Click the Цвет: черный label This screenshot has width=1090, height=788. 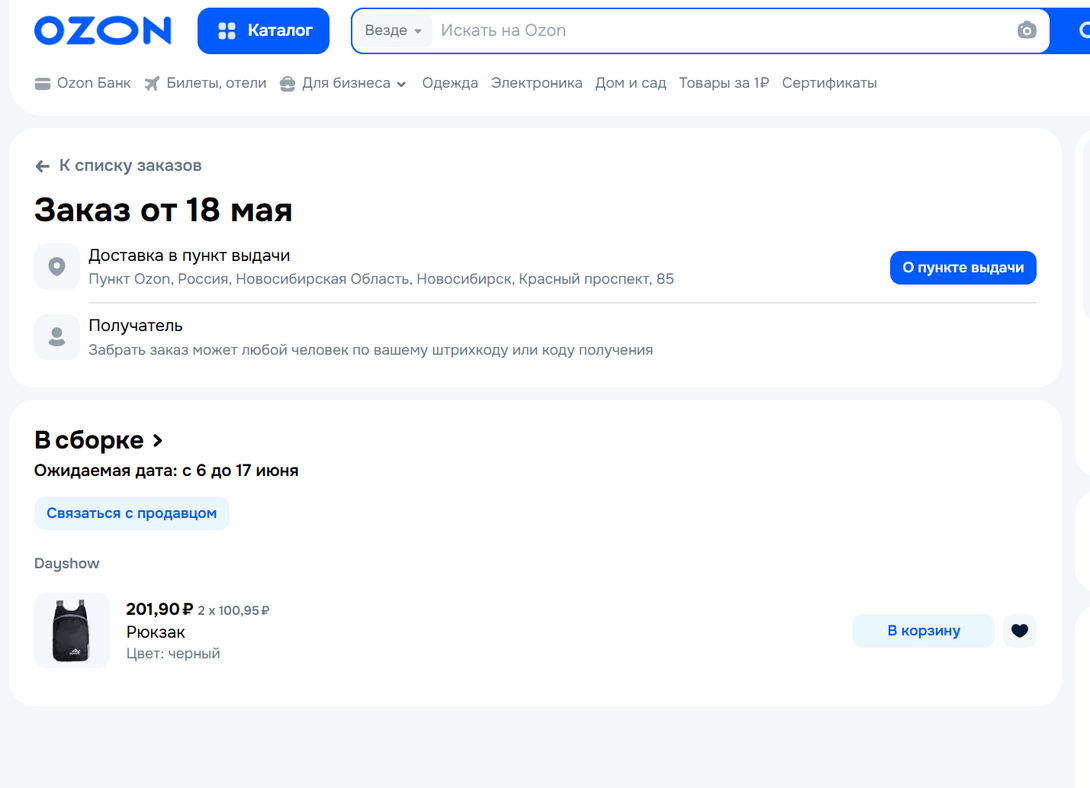[173, 653]
